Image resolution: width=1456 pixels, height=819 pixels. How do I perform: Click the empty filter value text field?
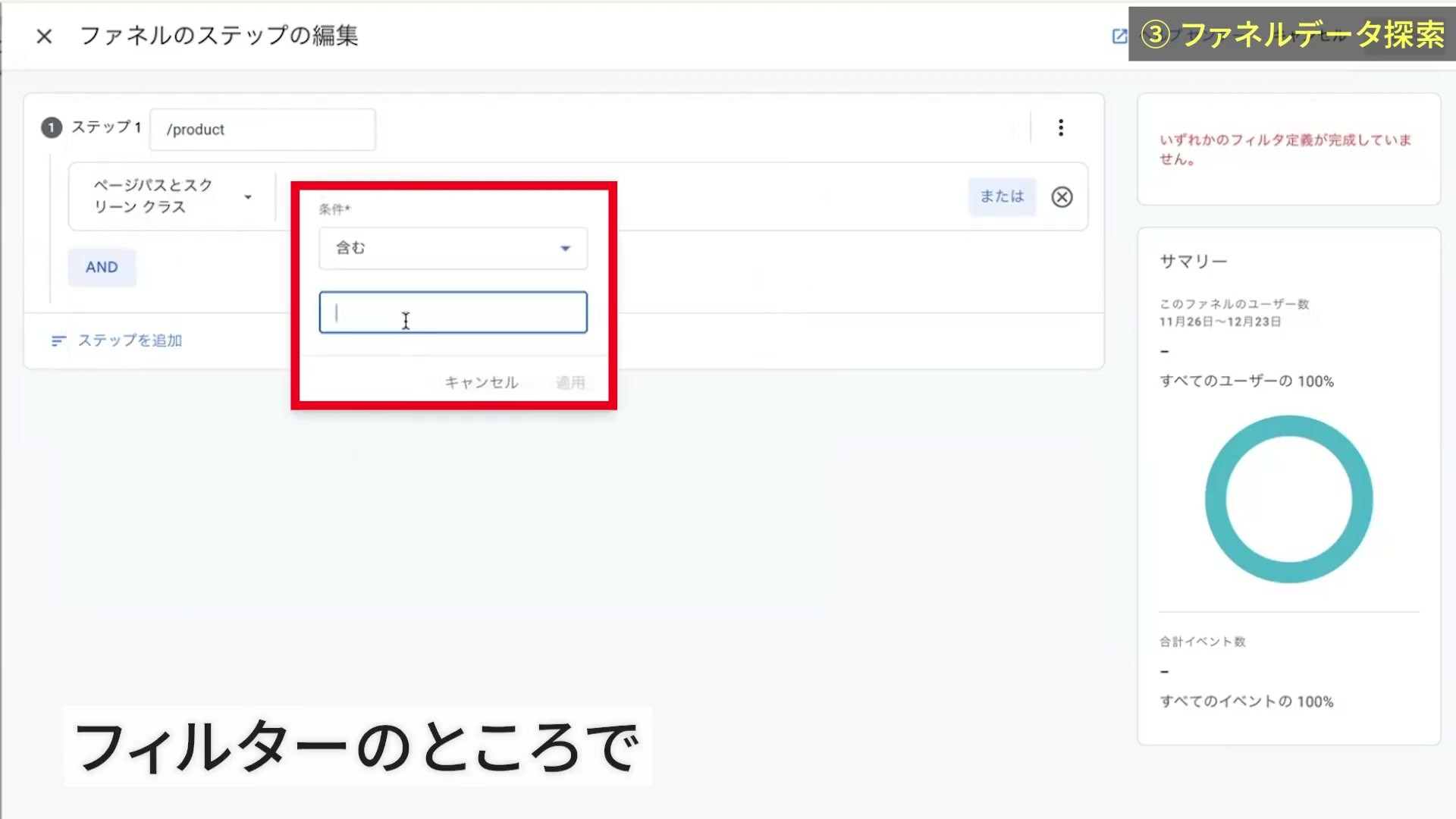click(453, 312)
